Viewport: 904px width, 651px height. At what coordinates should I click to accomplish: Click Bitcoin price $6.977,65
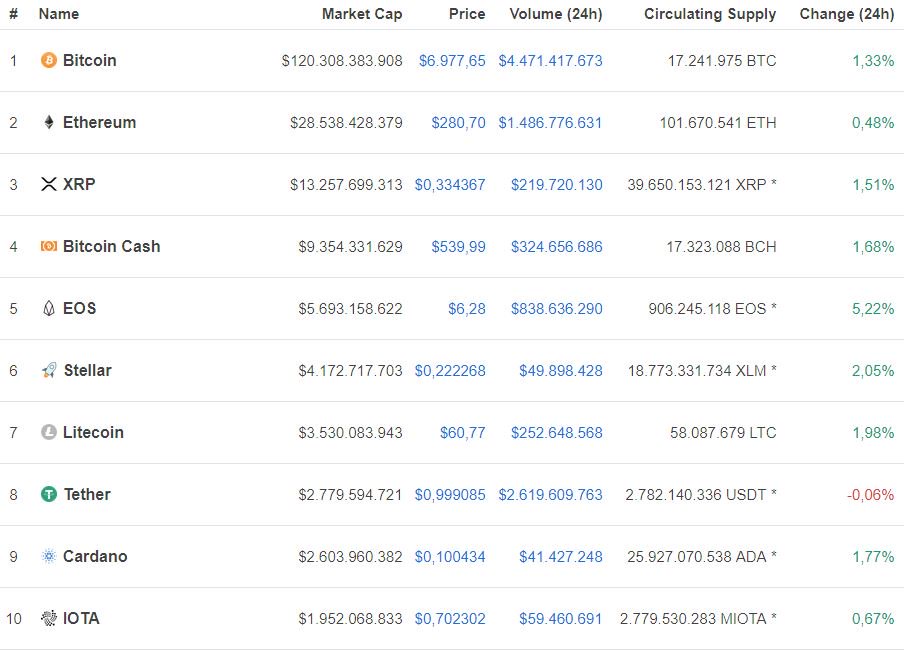pos(452,61)
